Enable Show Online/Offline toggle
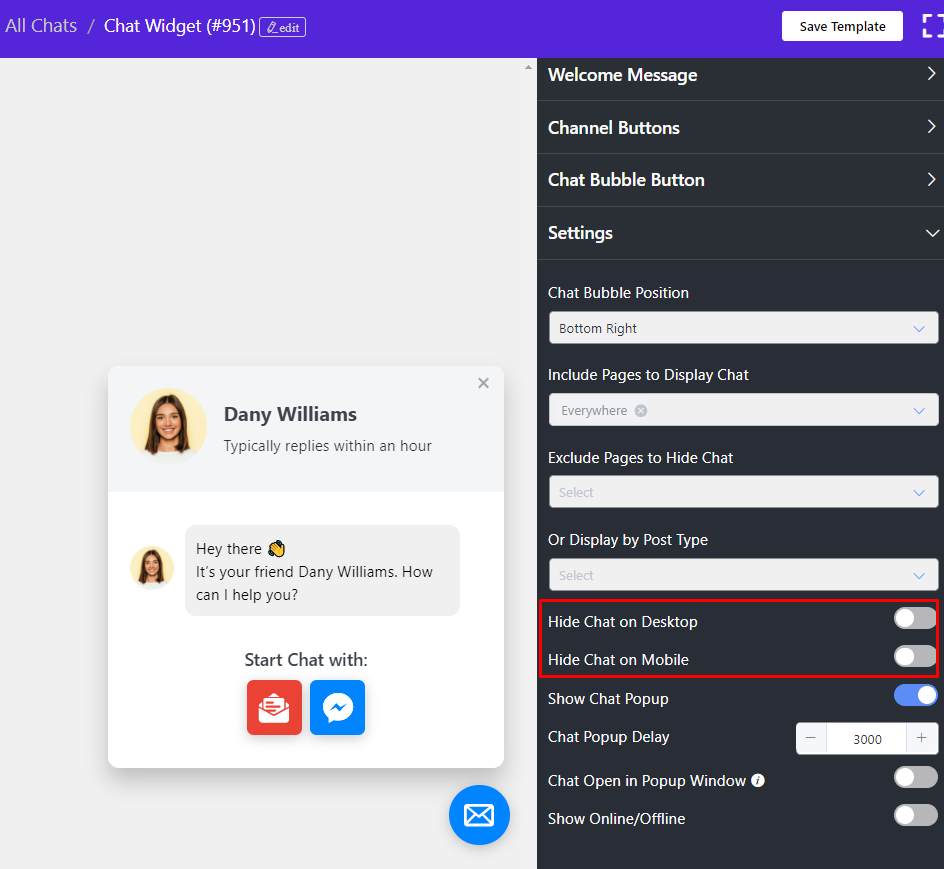This screenshot has height=869, width=944. click(916, 815)
